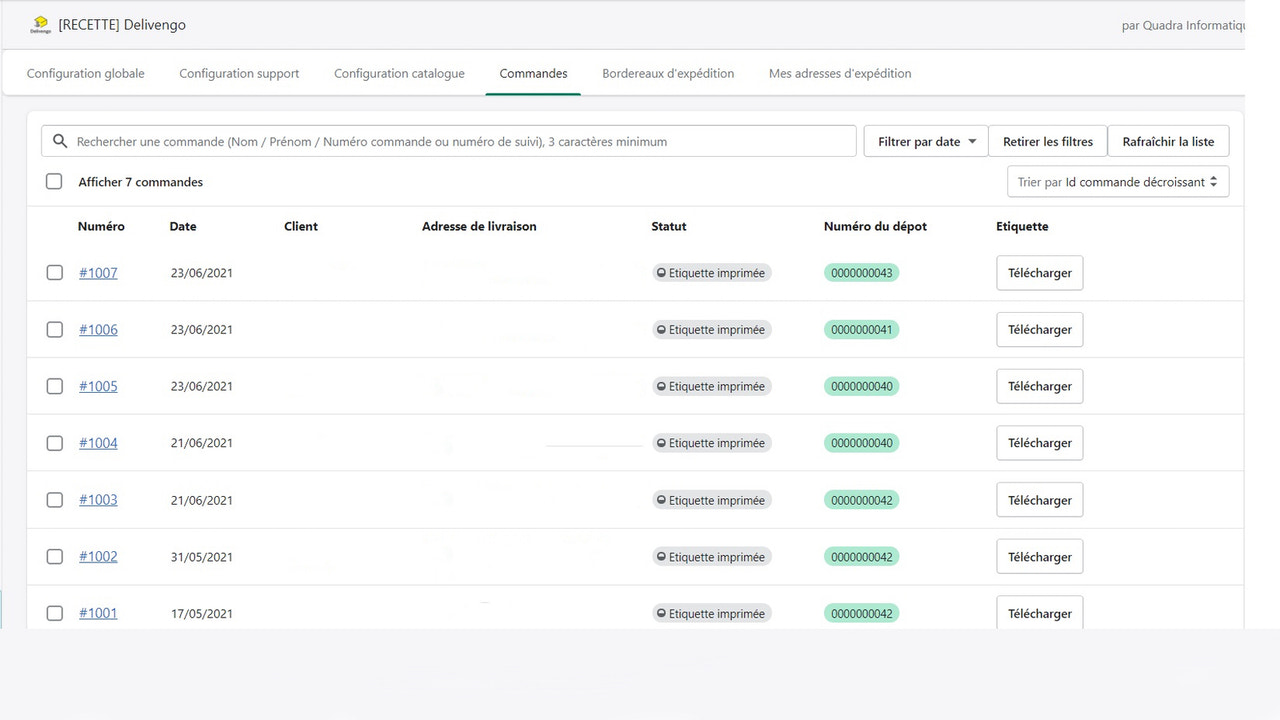Check the box for order #1003

click(55, 500)
